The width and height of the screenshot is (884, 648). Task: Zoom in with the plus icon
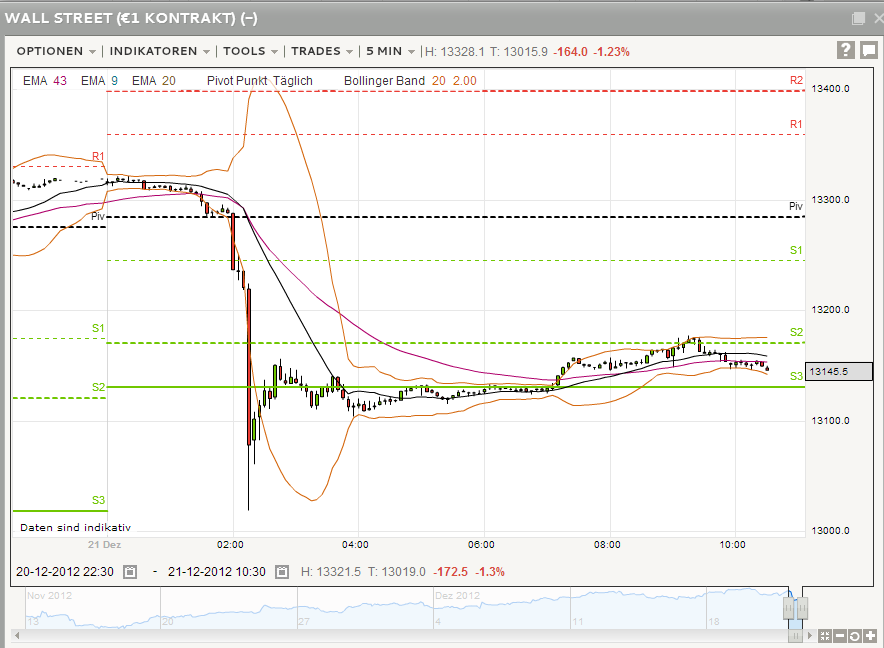(x=869, y=636)
